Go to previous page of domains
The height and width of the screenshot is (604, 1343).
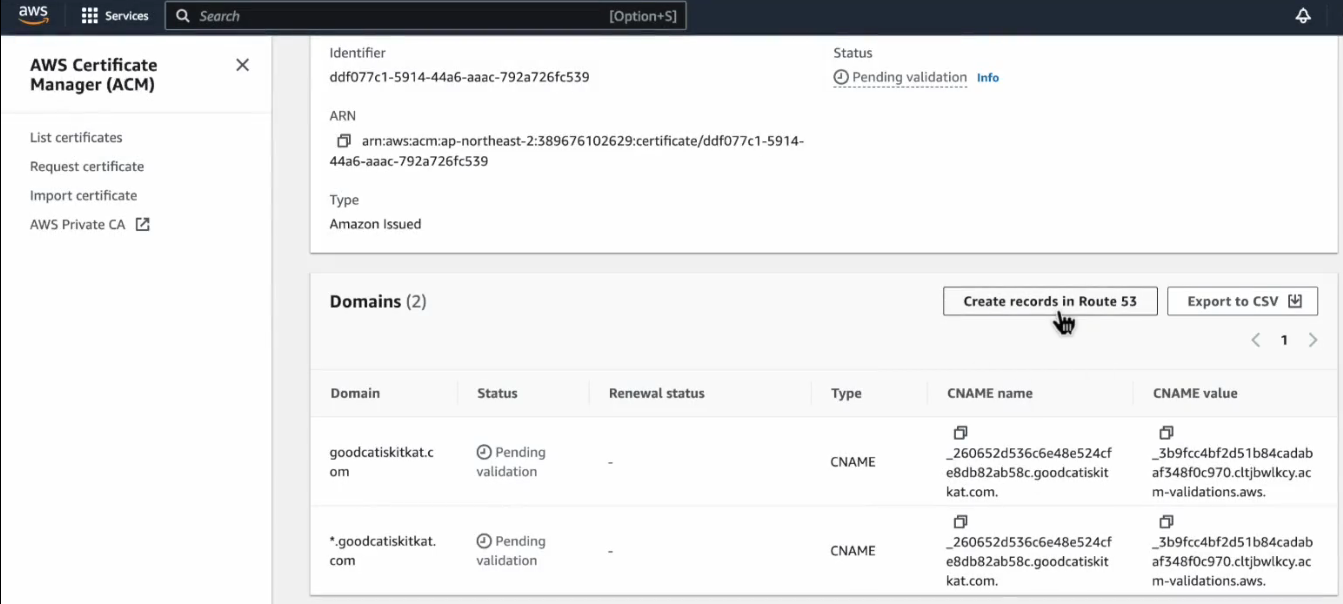tap(1256, 340)
